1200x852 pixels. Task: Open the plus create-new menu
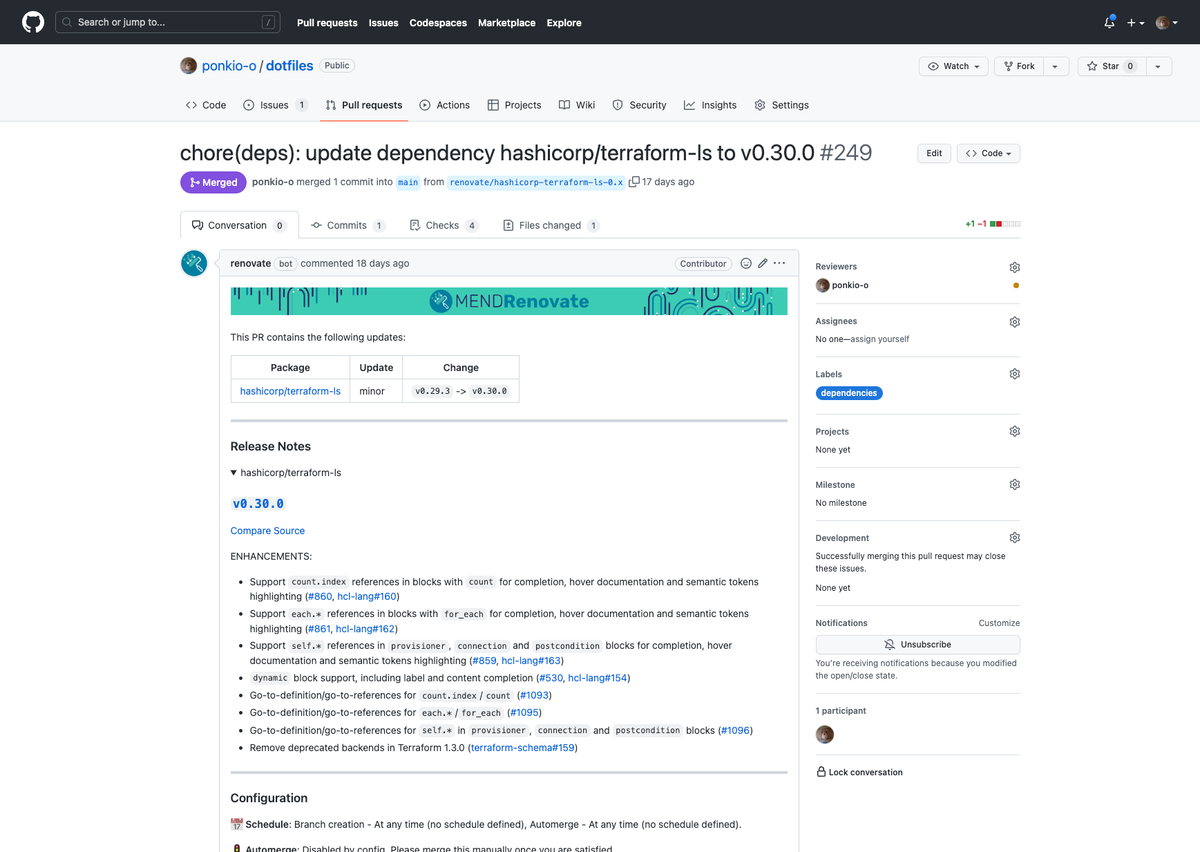[1136, 22]
